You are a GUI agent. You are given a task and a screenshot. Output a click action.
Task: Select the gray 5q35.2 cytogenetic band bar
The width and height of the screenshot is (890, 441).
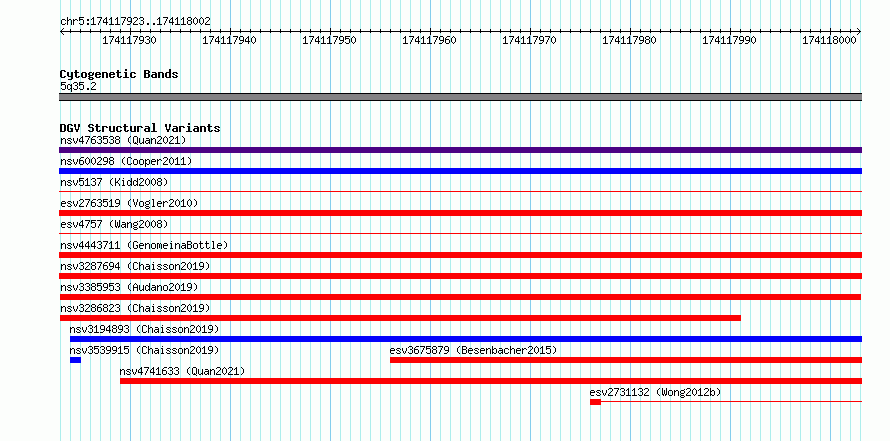tap(460, 97)
